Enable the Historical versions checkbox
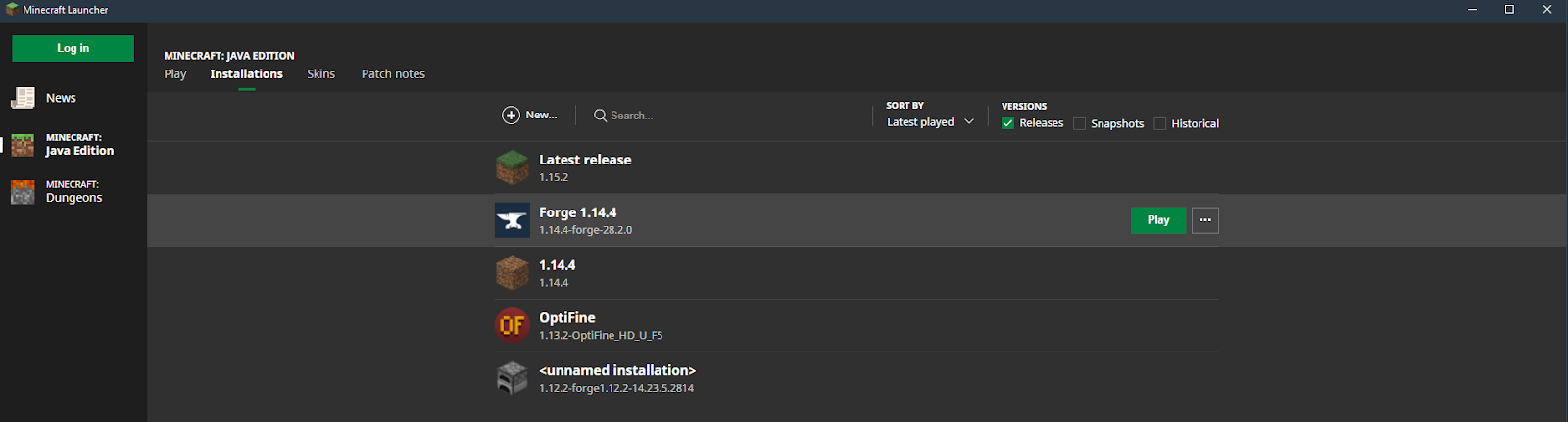 [x=1160, y=123]
